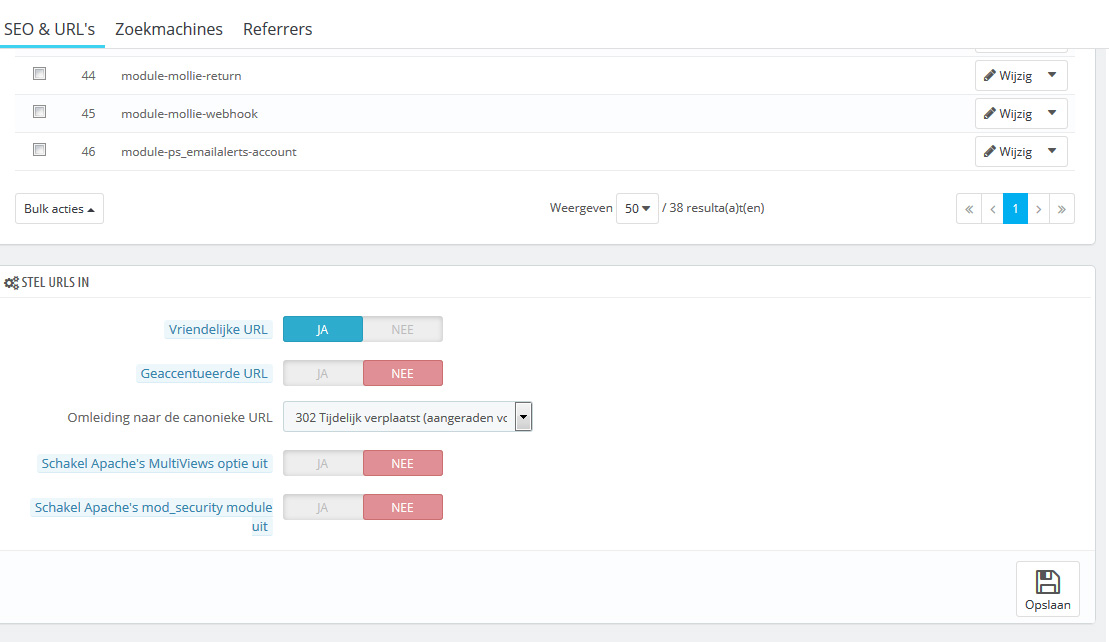Enable Geaccentueerde URL with JA
1109x642 pixels.
(323, 373)
